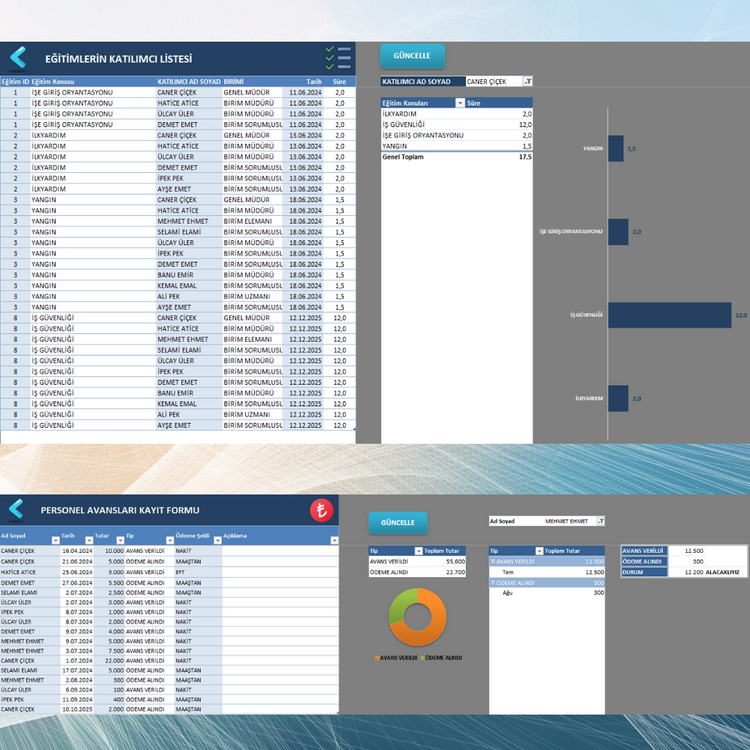Collapse AVANS VERİLDİ group in monthly pivot
The width and height of the screenshot is (750, 750).
[493, 562]
